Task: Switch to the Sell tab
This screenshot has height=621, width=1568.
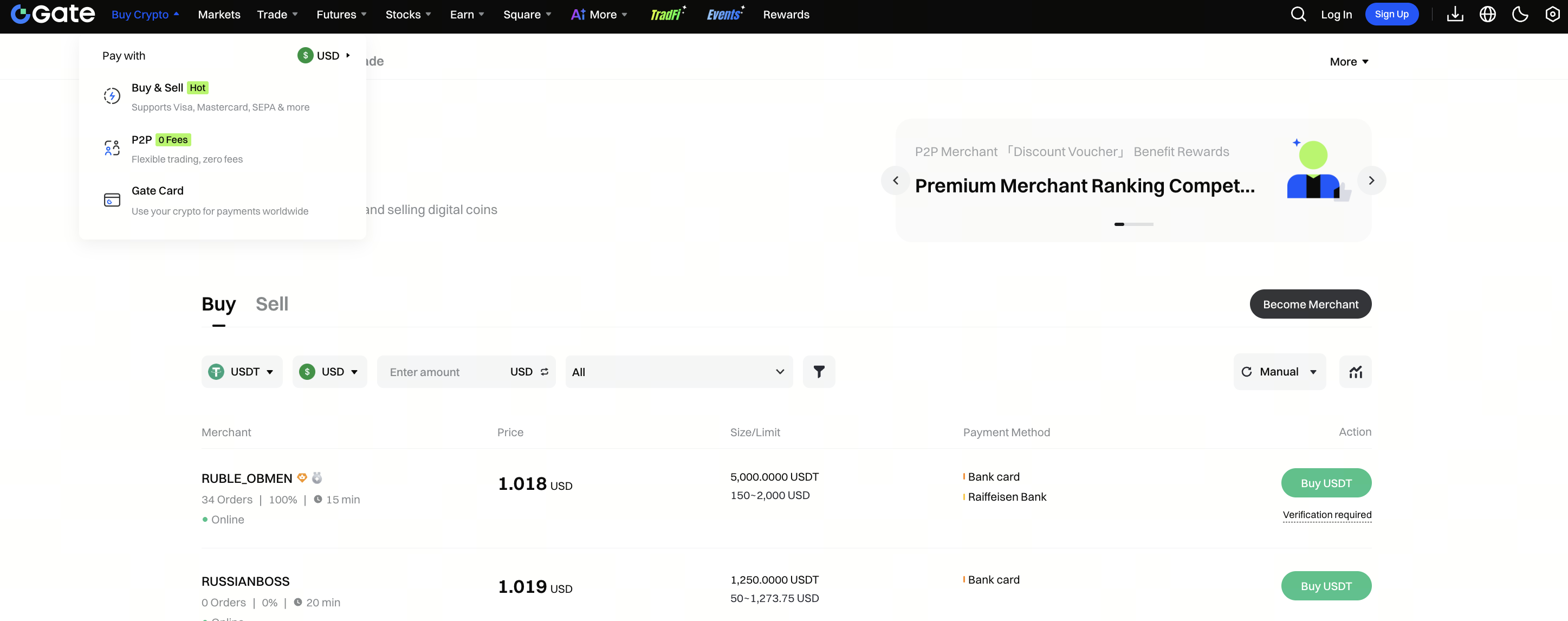Action: coord(272,304)
